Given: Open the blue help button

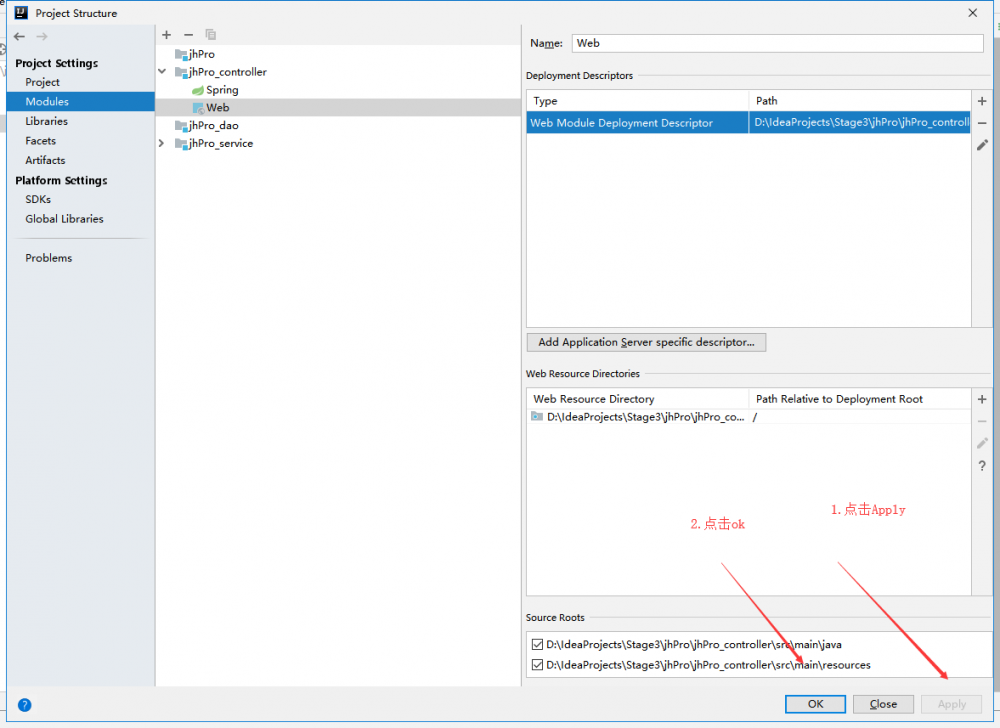Looking at the screenshot, I should (x=24, y=704).
